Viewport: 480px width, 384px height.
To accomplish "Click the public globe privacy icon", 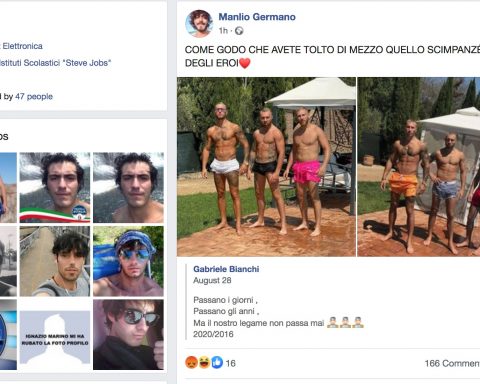I will [x=239, y=31].
